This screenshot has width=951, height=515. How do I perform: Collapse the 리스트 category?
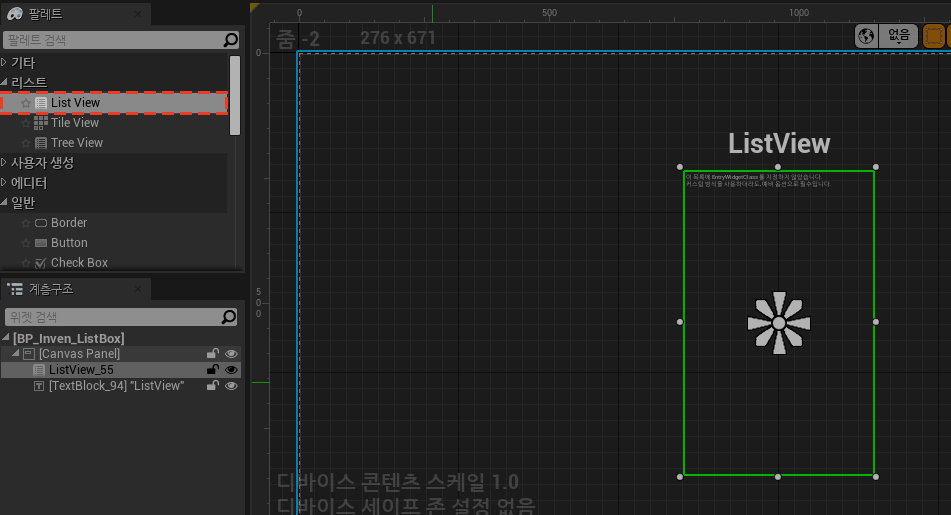click(4, 82)
